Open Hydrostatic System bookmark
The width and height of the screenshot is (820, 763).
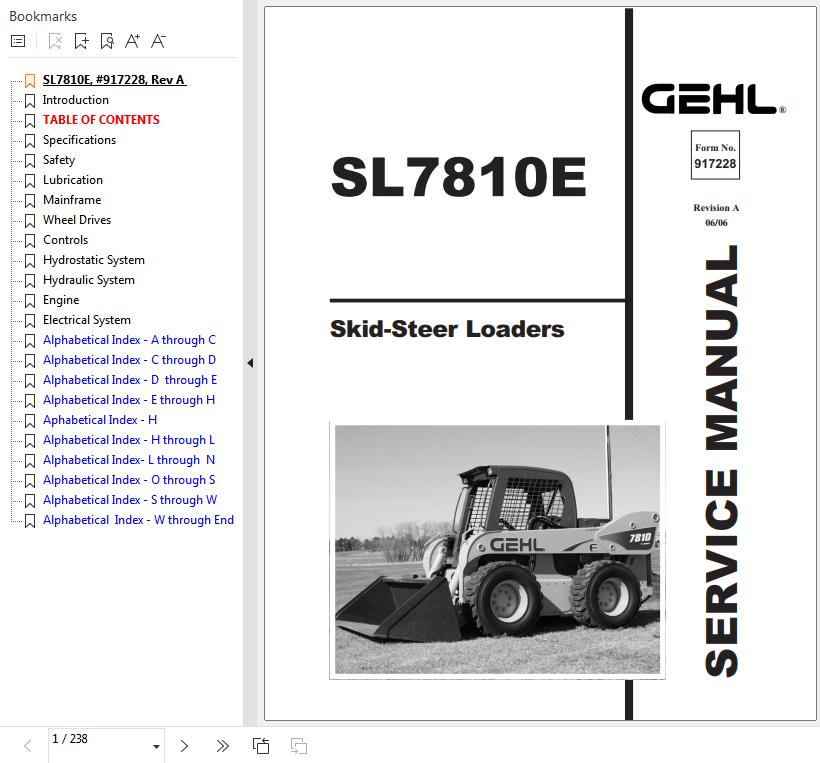[x=94, y=260]
